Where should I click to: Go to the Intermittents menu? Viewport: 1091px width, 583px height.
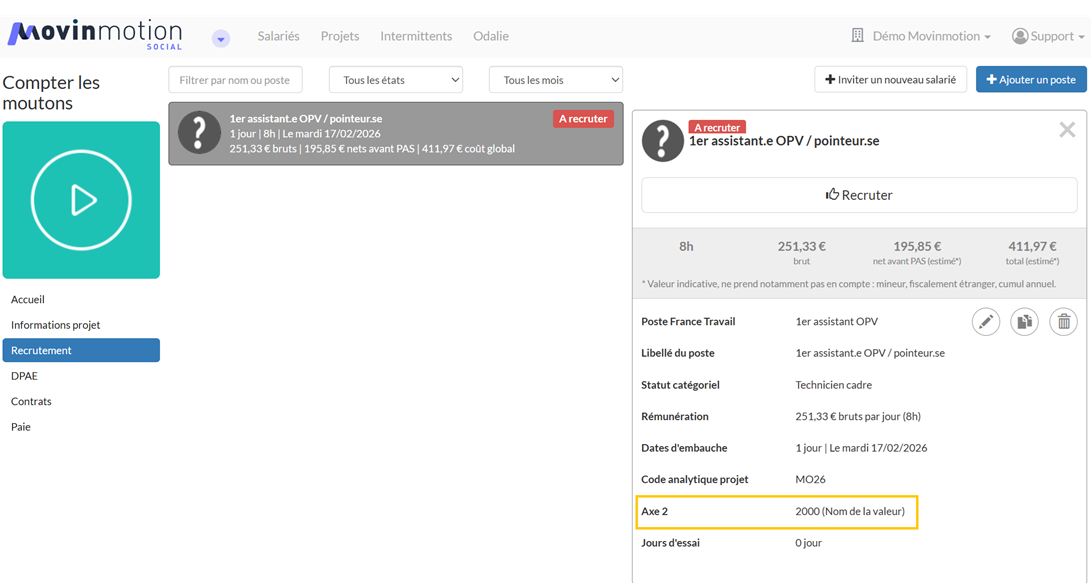coord(416,36)
